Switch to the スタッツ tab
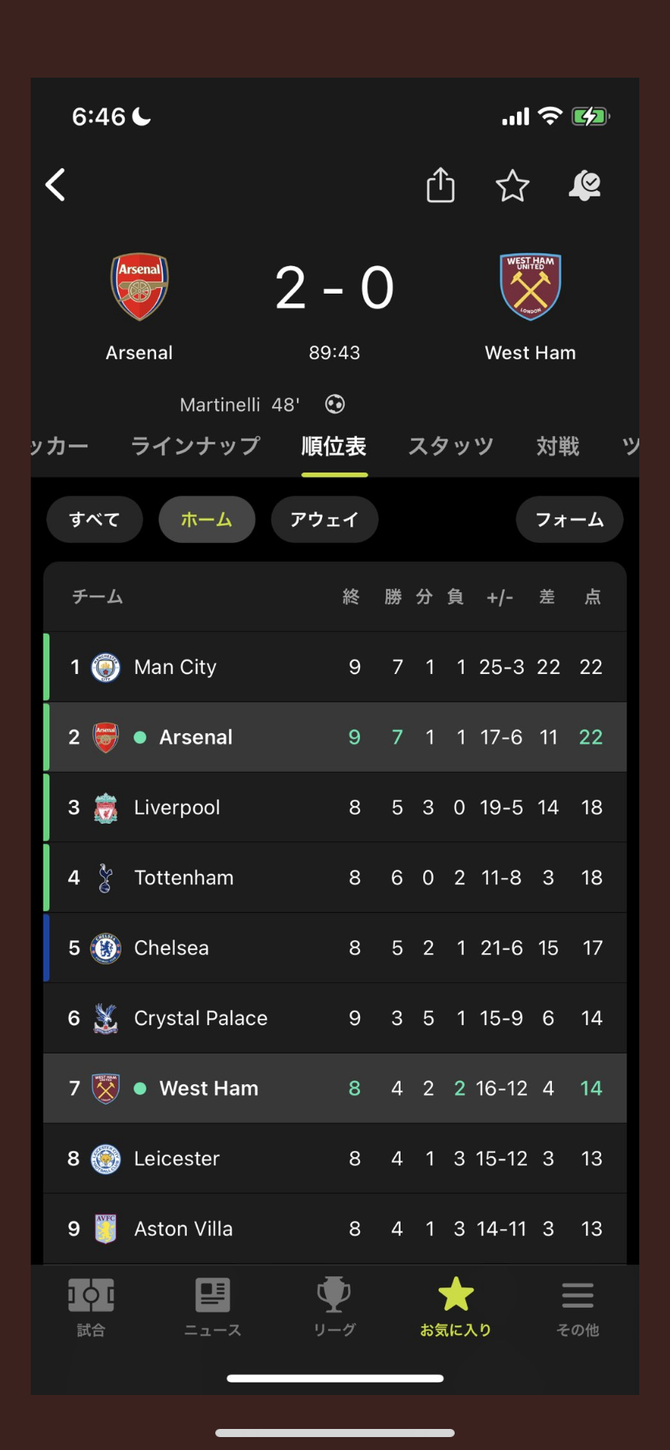 click(450, 446)
